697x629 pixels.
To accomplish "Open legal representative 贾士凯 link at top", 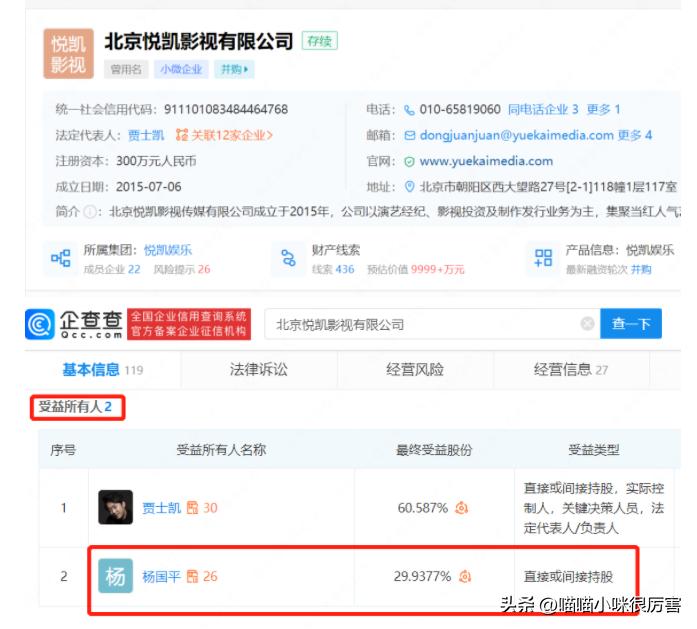I will click(146, 135).
